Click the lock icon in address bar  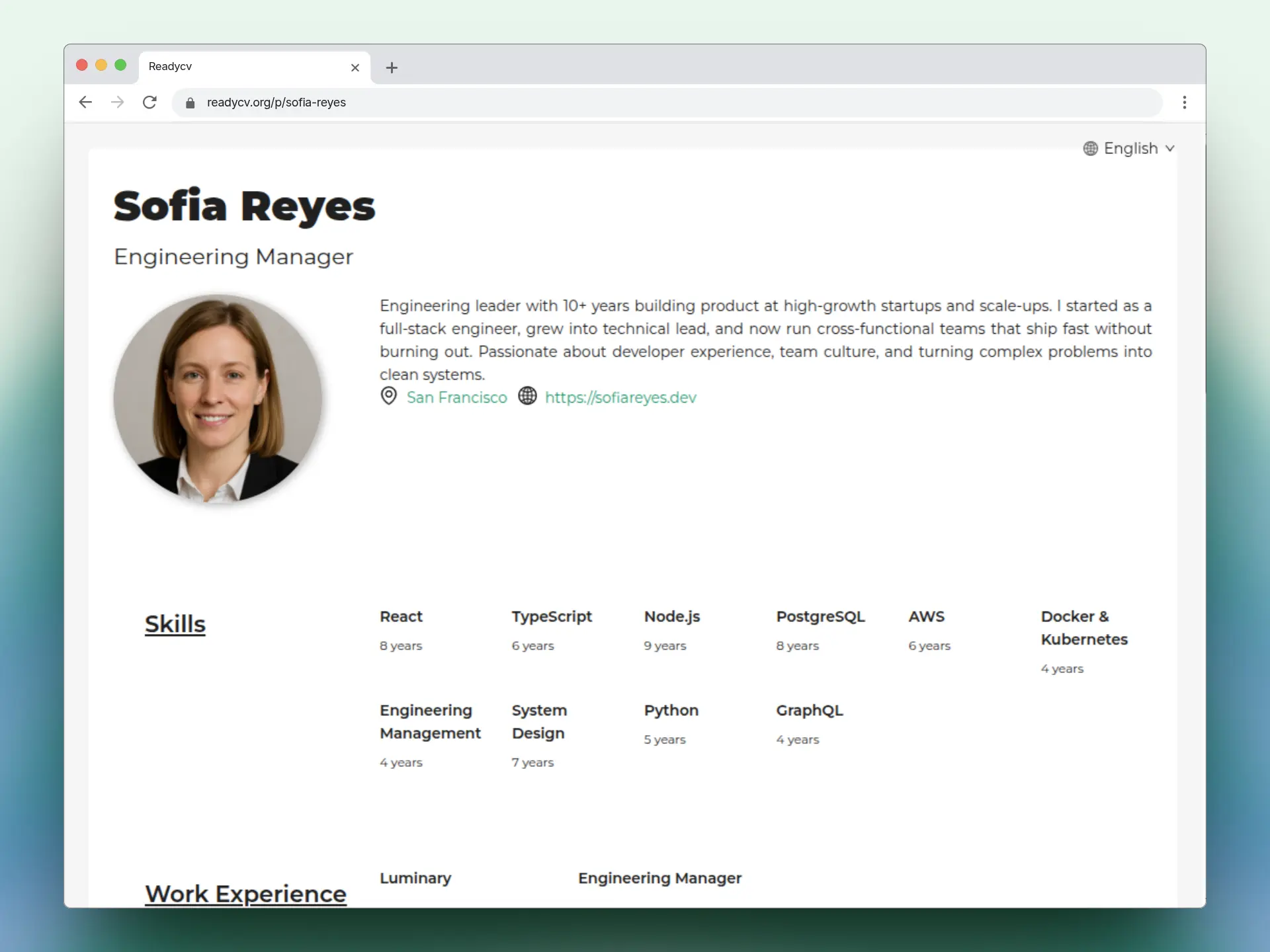190,103
